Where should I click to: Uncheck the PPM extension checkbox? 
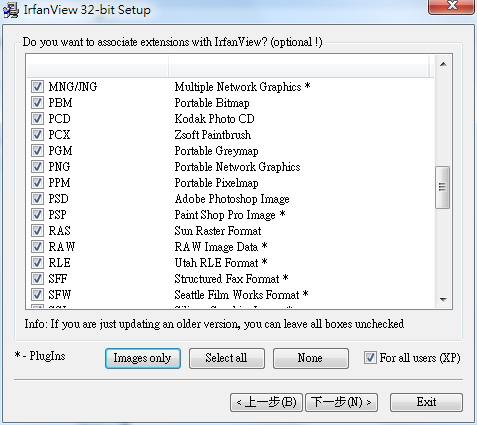click(37, 183)
